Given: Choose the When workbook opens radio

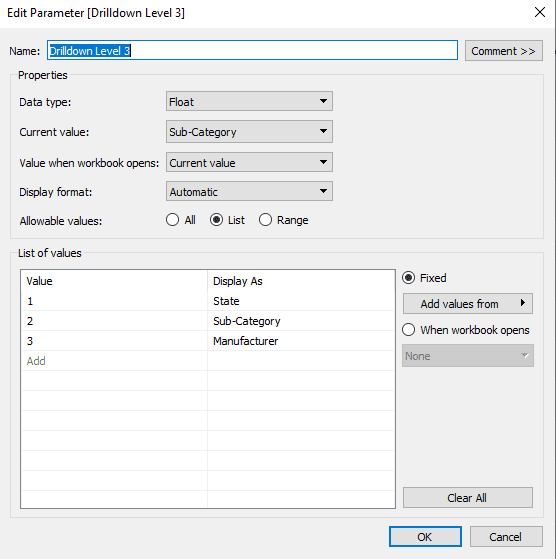Looking at the screenshot, I should point(465,330).
